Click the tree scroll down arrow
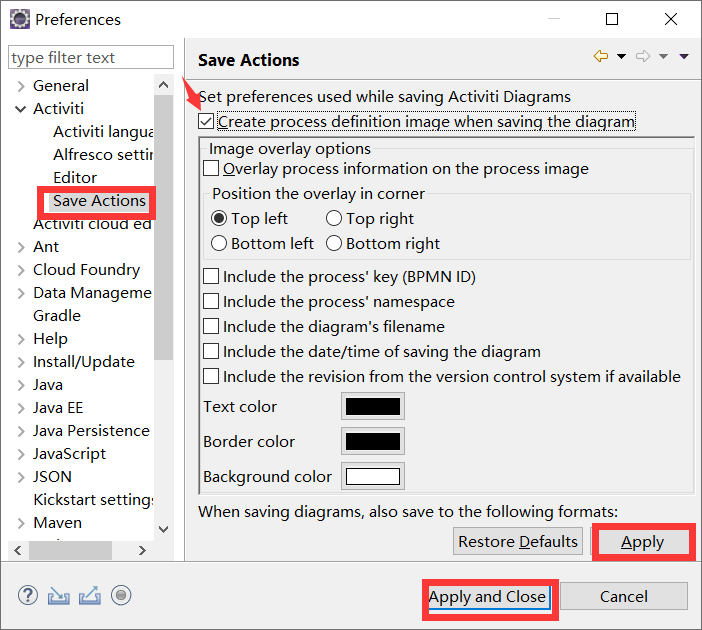This screenshot has height=630, width=702. (x=164, y=530)
